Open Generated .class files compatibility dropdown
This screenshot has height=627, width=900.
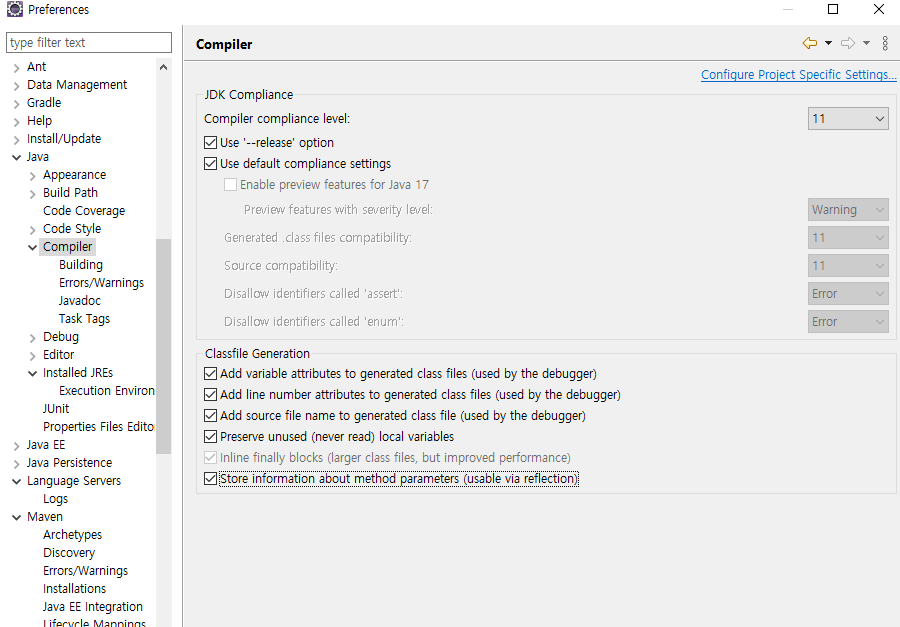point(848,238)
